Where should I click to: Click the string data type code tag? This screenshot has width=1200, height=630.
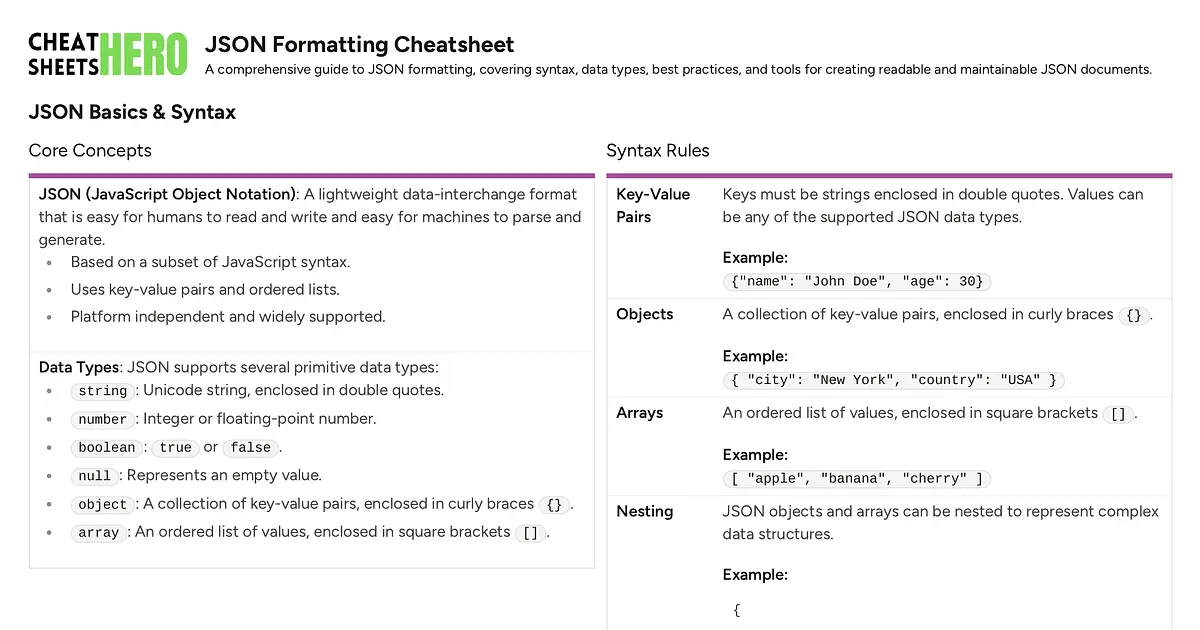[x=103, y=391]
